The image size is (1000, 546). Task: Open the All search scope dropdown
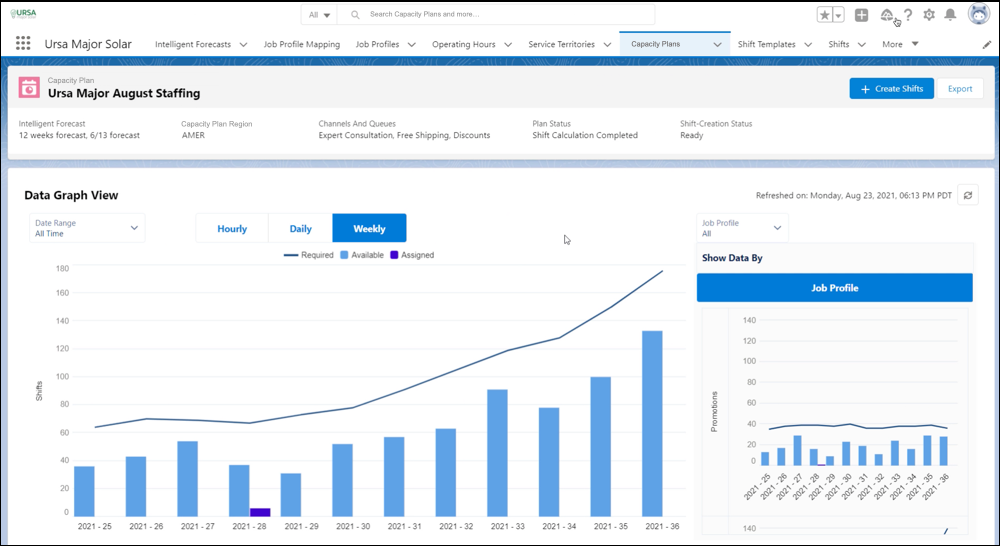coord(319,15)
